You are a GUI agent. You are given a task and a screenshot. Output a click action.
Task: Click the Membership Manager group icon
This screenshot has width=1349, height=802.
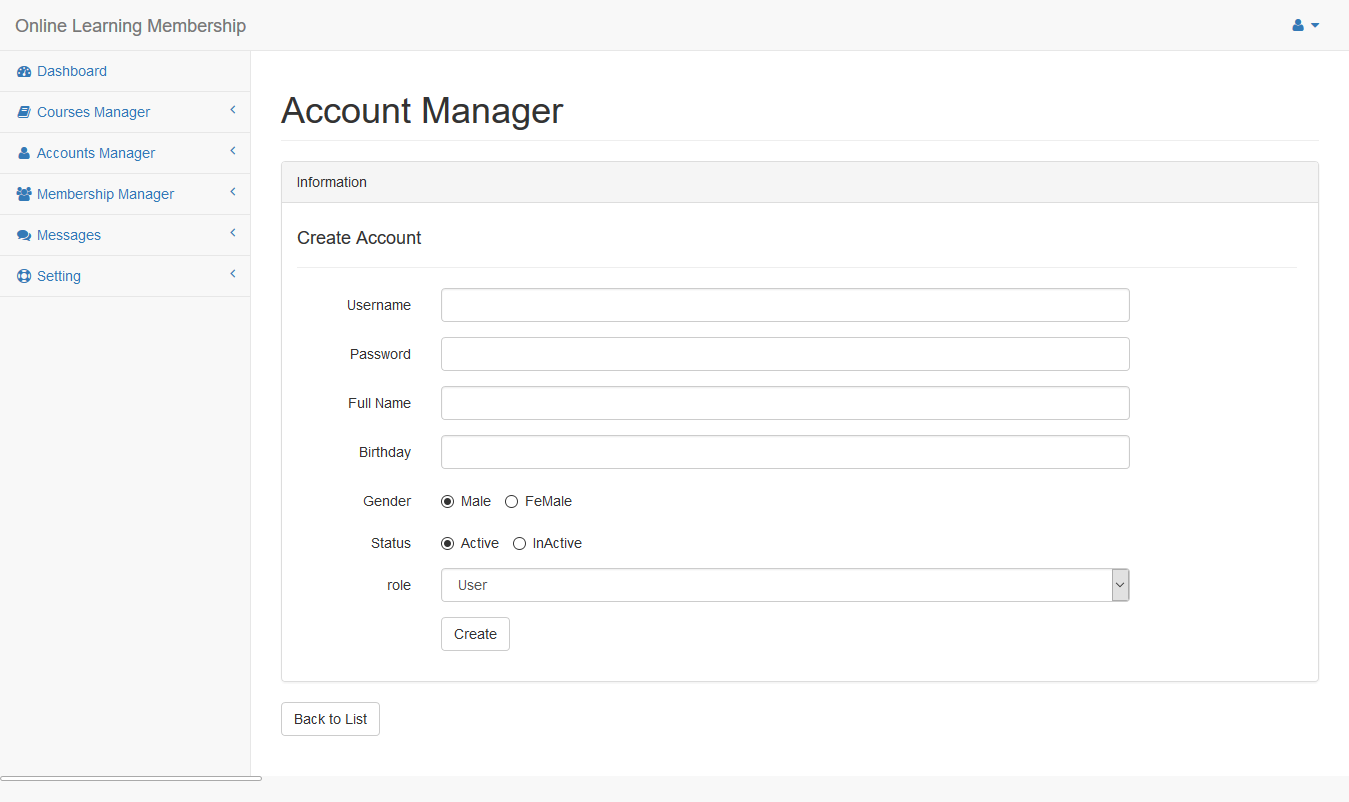(x=24, y=195)
